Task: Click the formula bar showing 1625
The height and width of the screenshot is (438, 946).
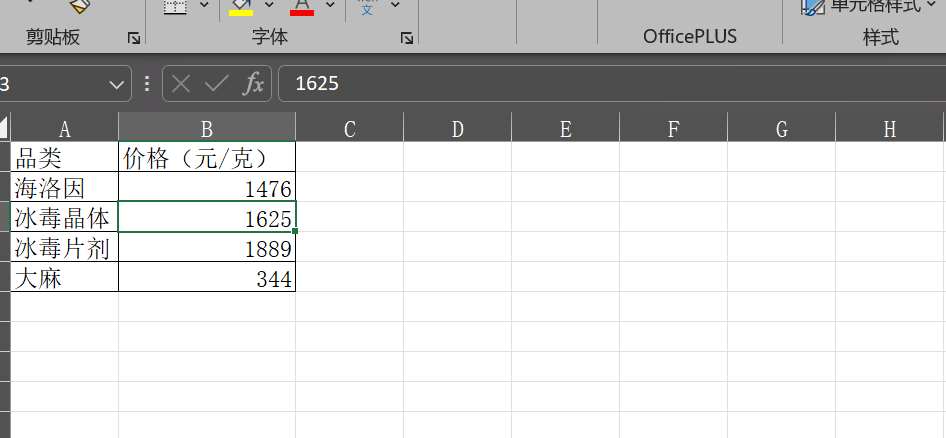Action: point(600,84)
